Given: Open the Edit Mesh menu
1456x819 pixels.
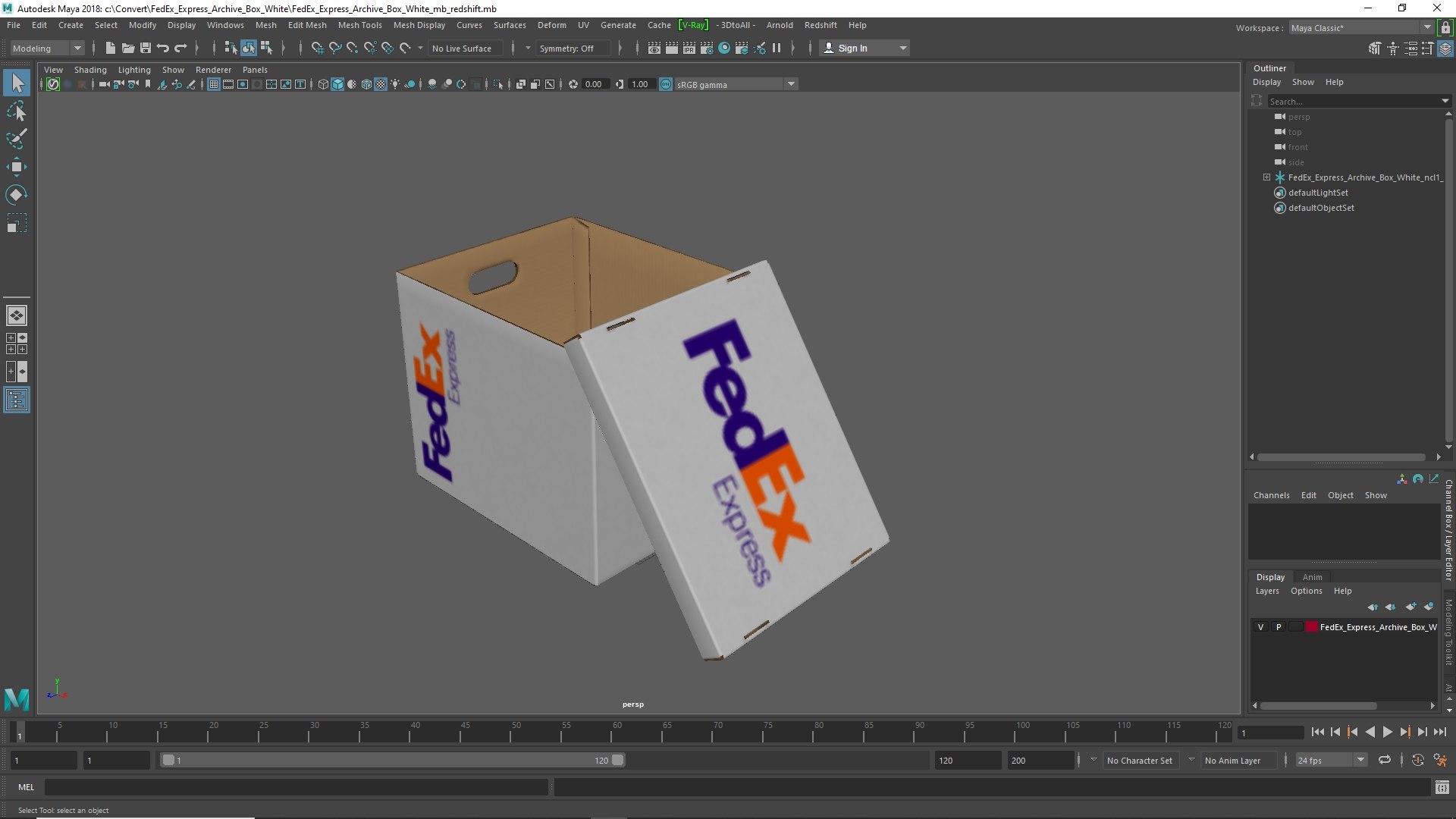Looking at the screenshot, I should pos(307,25).
